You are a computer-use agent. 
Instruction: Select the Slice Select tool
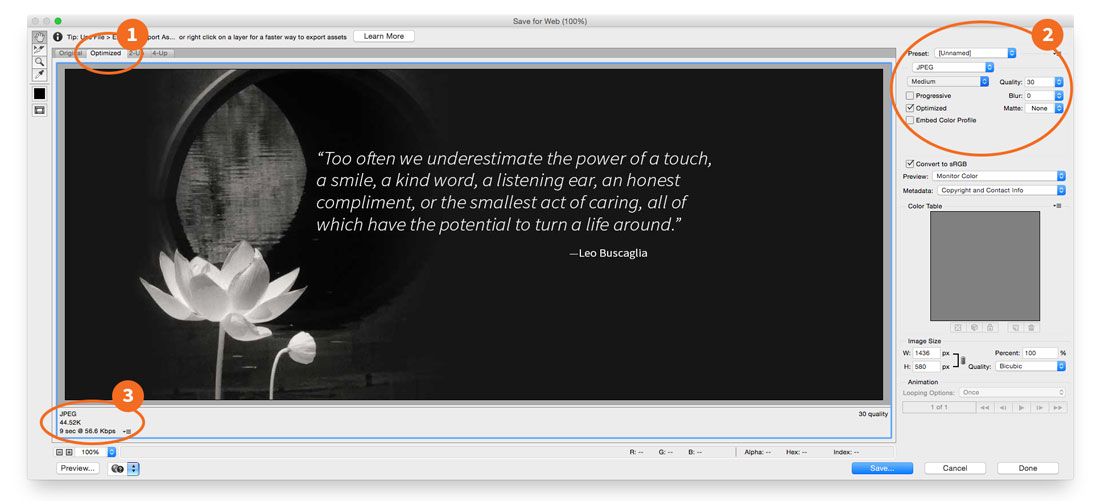[39, 49]
